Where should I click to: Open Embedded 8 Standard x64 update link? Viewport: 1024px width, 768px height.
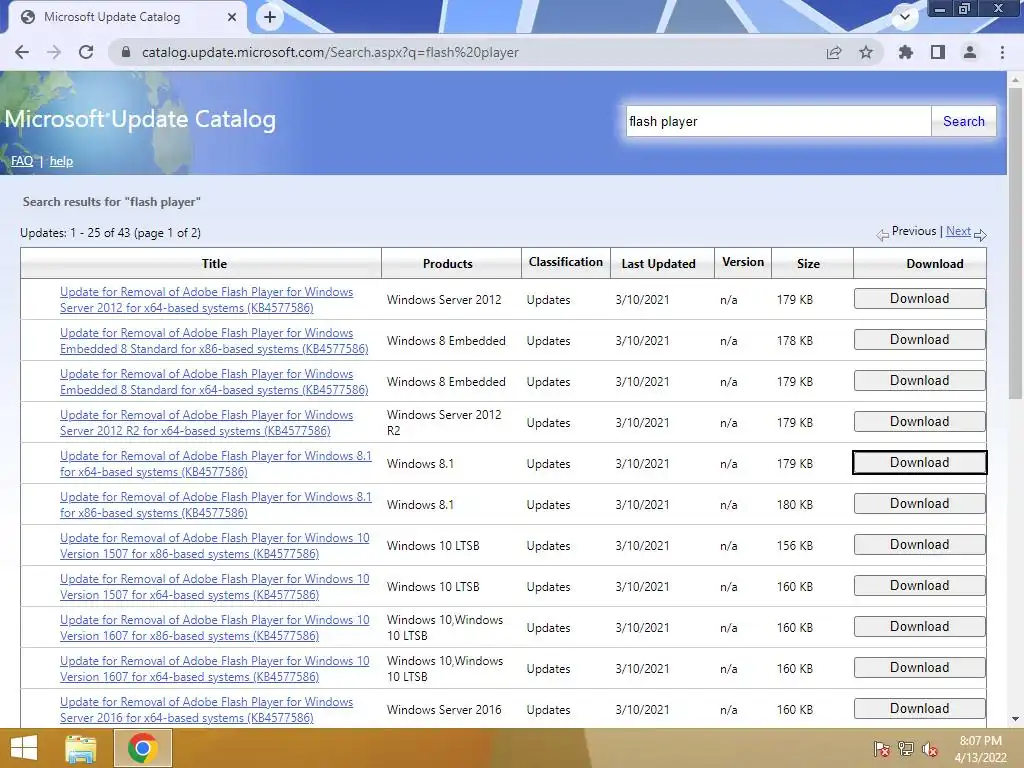(x=214, y=382)
